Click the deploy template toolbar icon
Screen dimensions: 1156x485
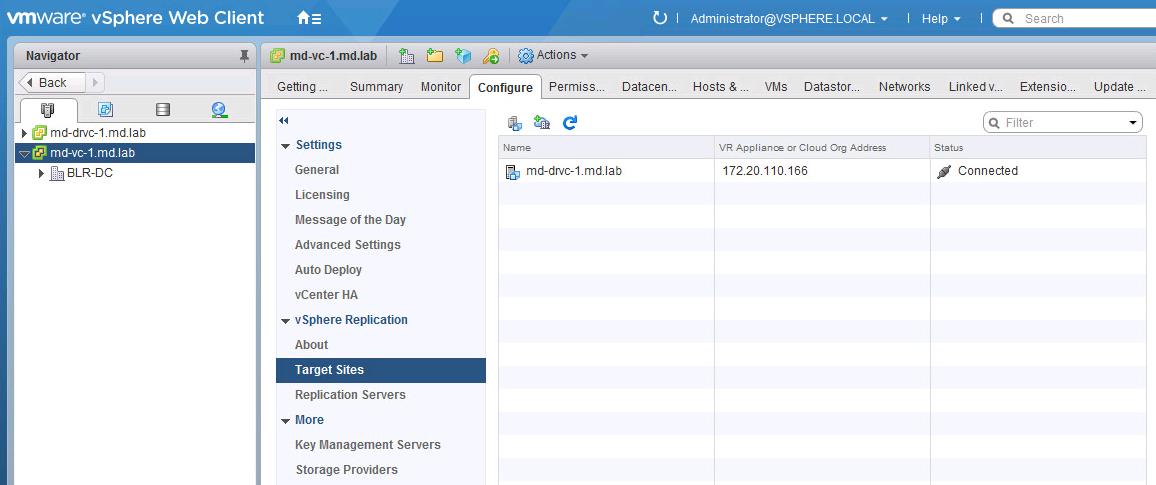tap(463, 55)
